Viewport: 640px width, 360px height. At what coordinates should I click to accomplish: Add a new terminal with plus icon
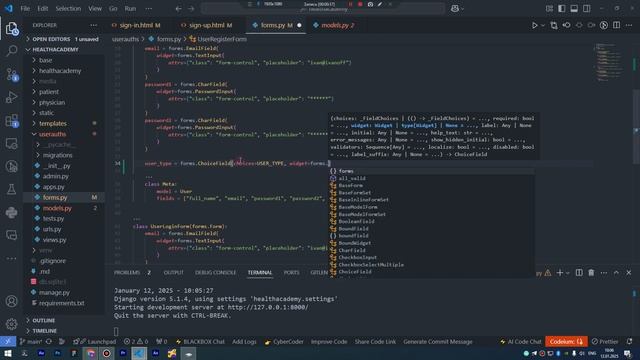560,273
